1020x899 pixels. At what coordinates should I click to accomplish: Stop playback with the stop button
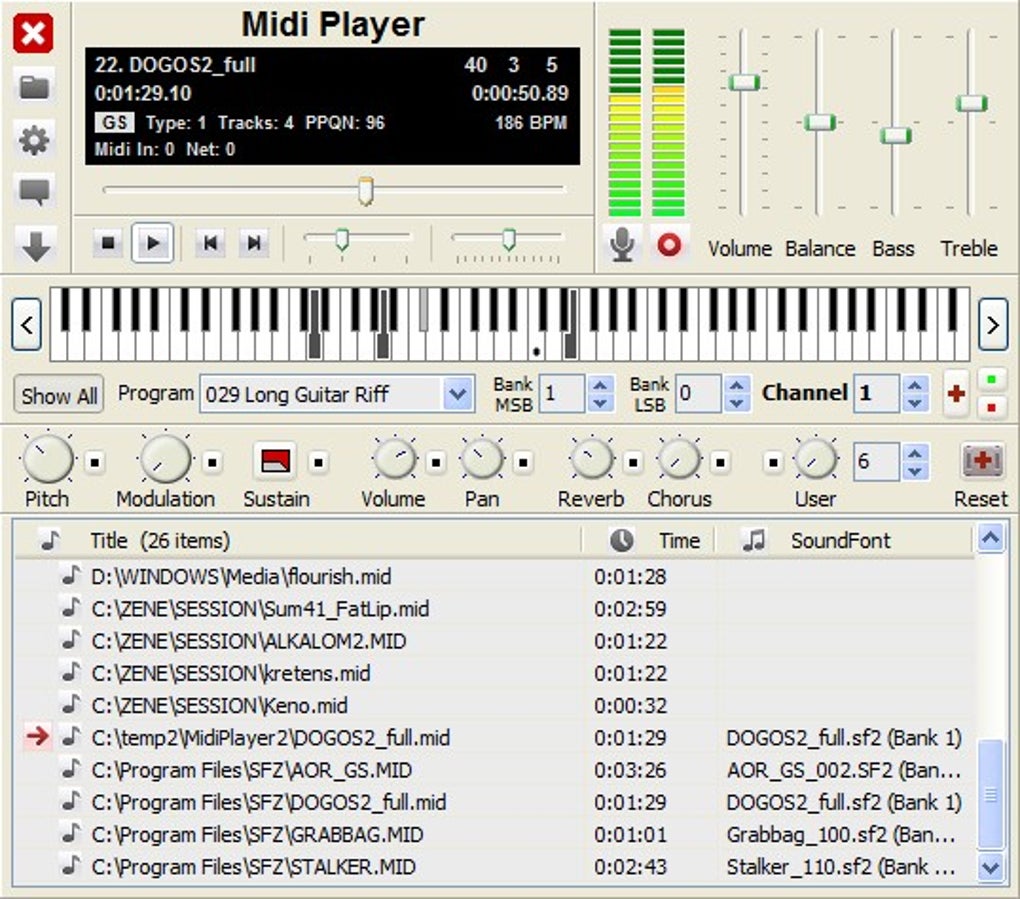(x=106, y=243)
